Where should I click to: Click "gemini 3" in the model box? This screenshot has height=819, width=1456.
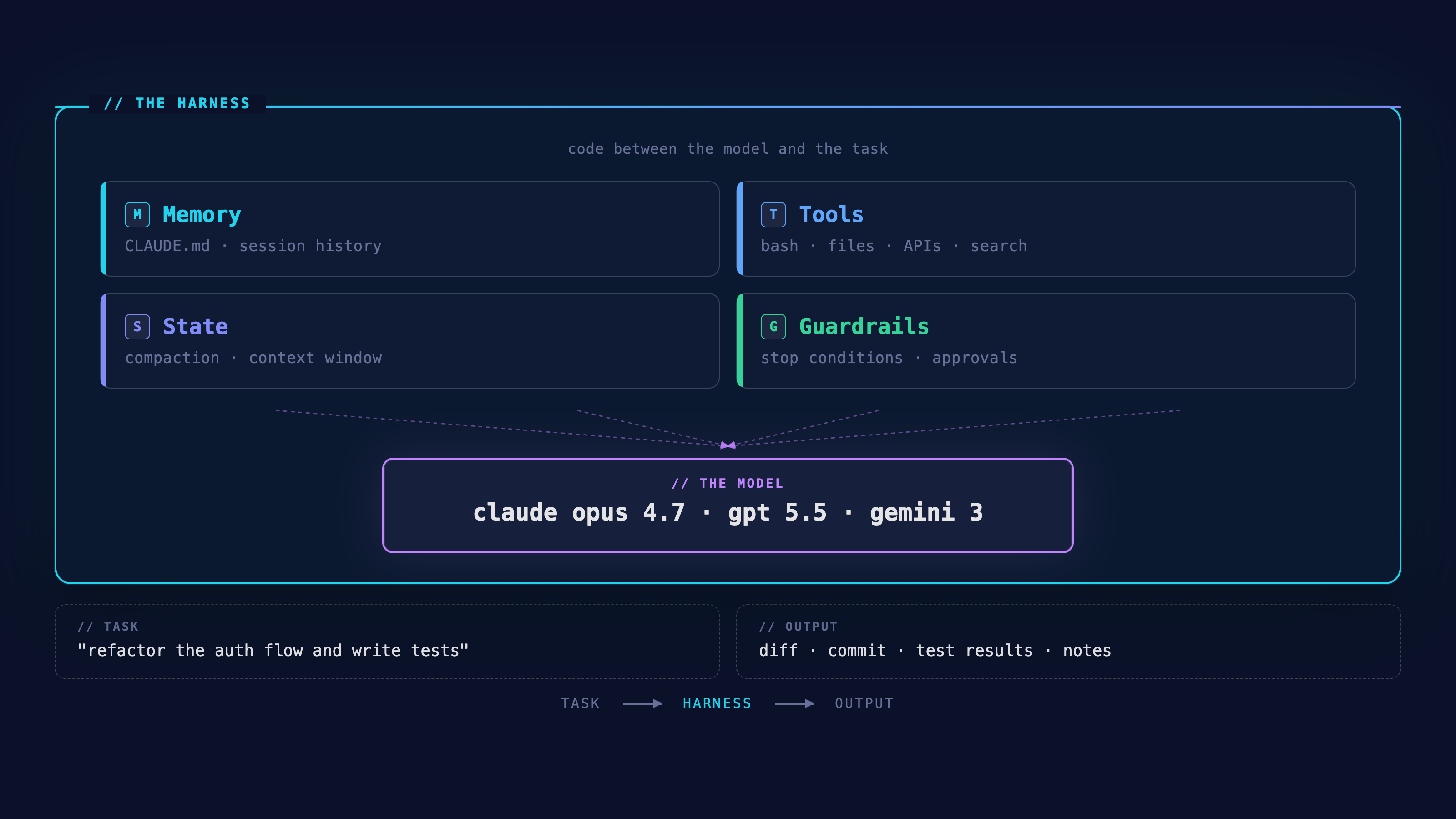click(926, 512)
